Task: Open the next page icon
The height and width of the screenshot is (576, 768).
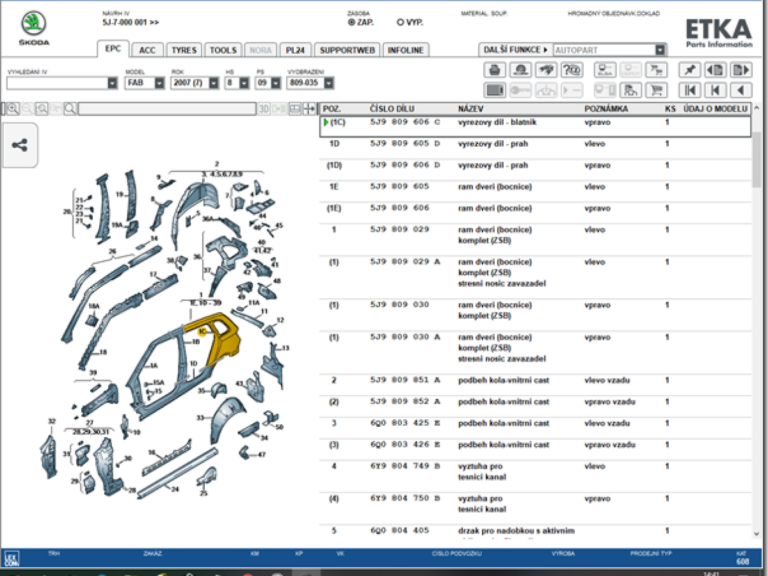Action: (741, 70)
